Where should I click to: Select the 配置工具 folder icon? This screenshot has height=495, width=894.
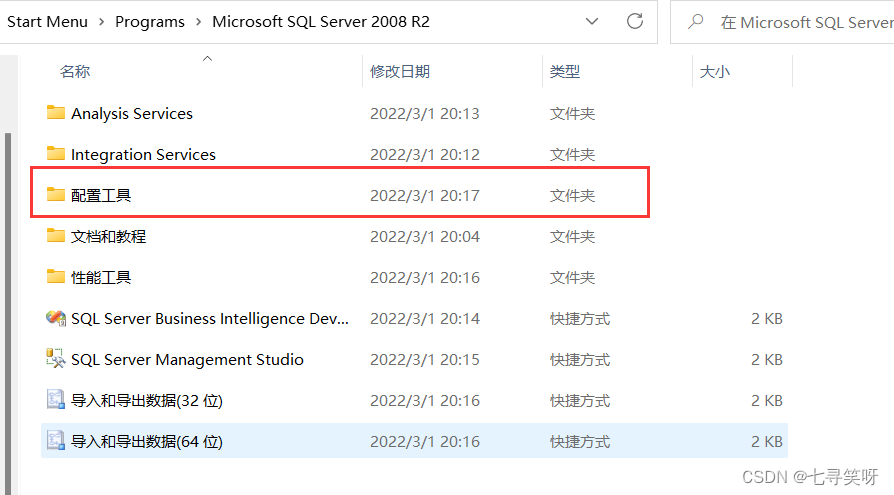click(x=55, y=194)
